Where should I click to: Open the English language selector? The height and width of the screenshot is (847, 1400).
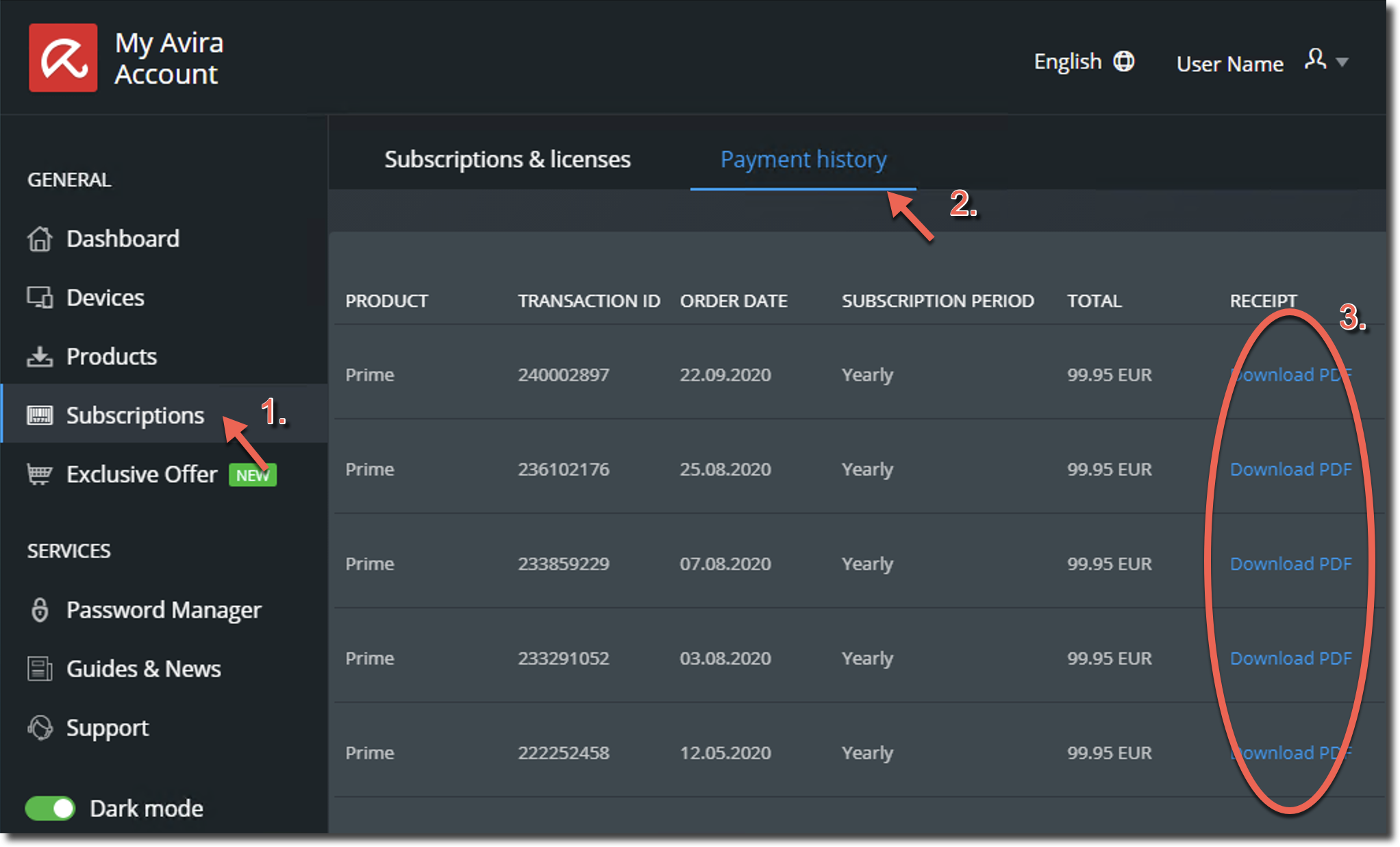tap(1084, 62)
